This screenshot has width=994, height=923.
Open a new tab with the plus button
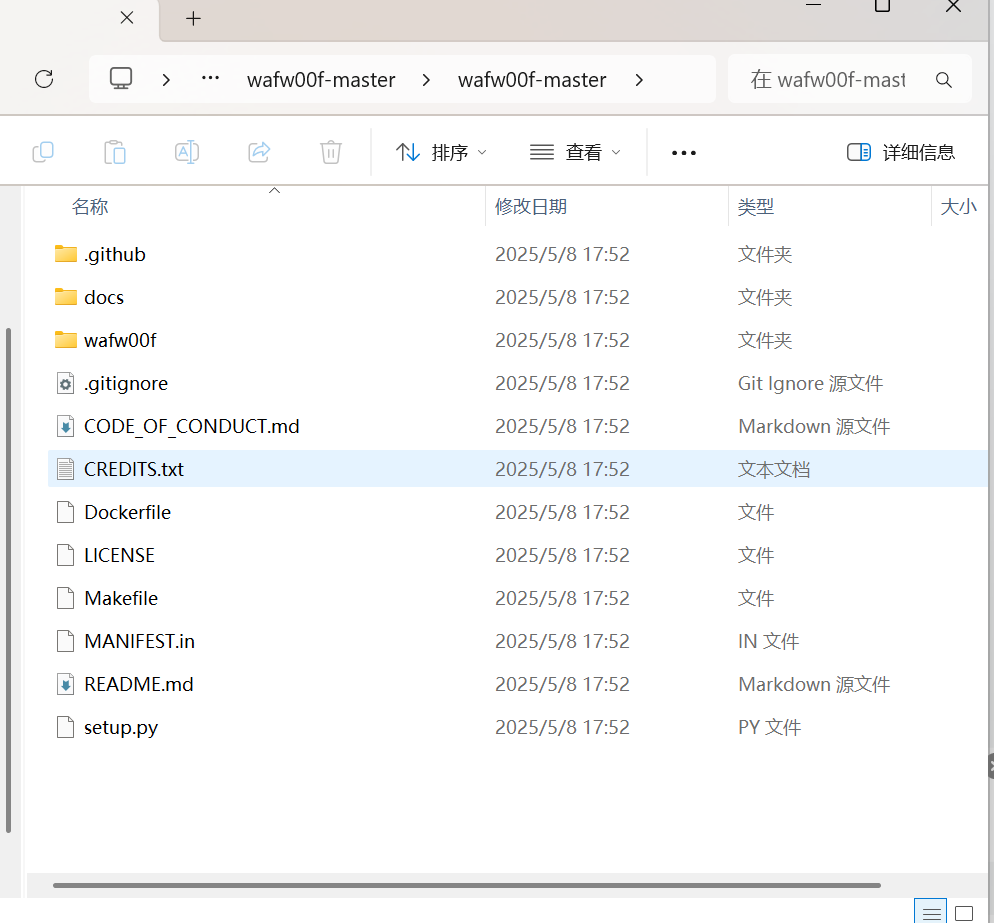[193, 17]
